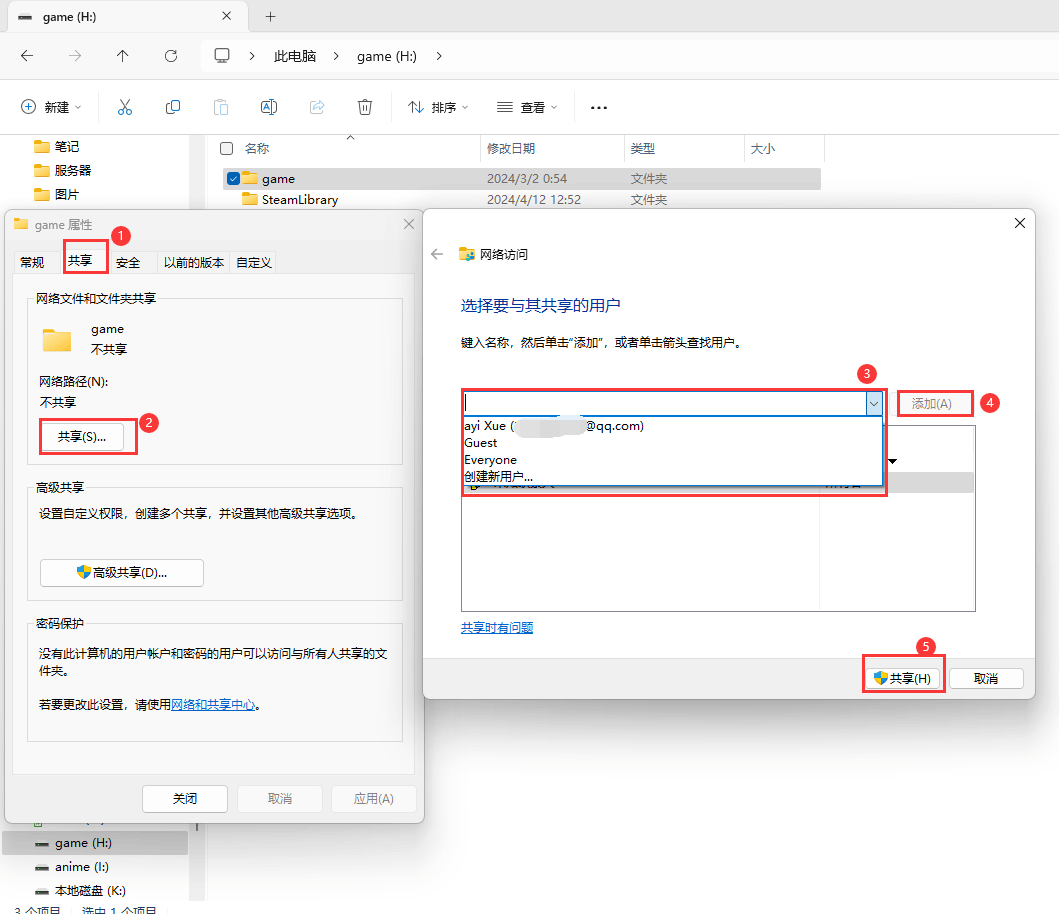Viewport: 1059px width, 914px height.
Task: Click 此电脑 in the address bar
Action: pos(295,56)
